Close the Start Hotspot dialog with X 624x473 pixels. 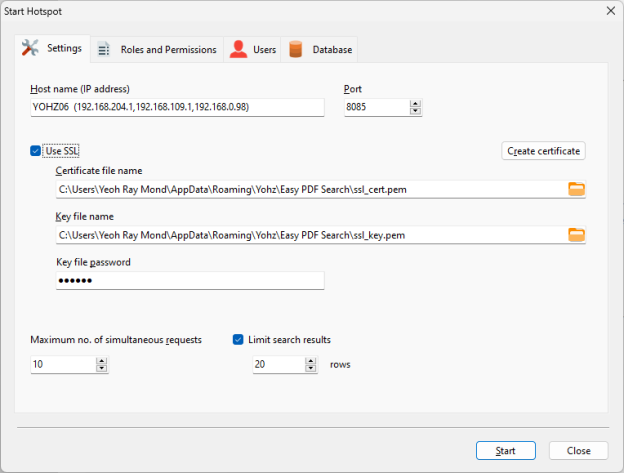coord(611,11)
